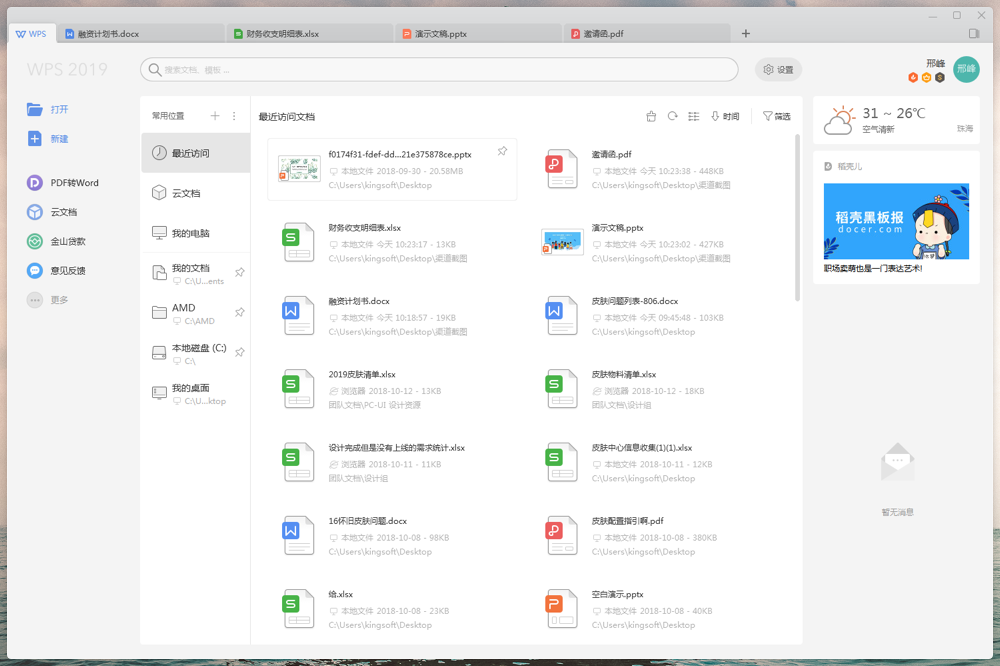Viewport: 1000px width, 666px height.
Task: Click the dark S coin badge
Action: [x=939, y=77]
